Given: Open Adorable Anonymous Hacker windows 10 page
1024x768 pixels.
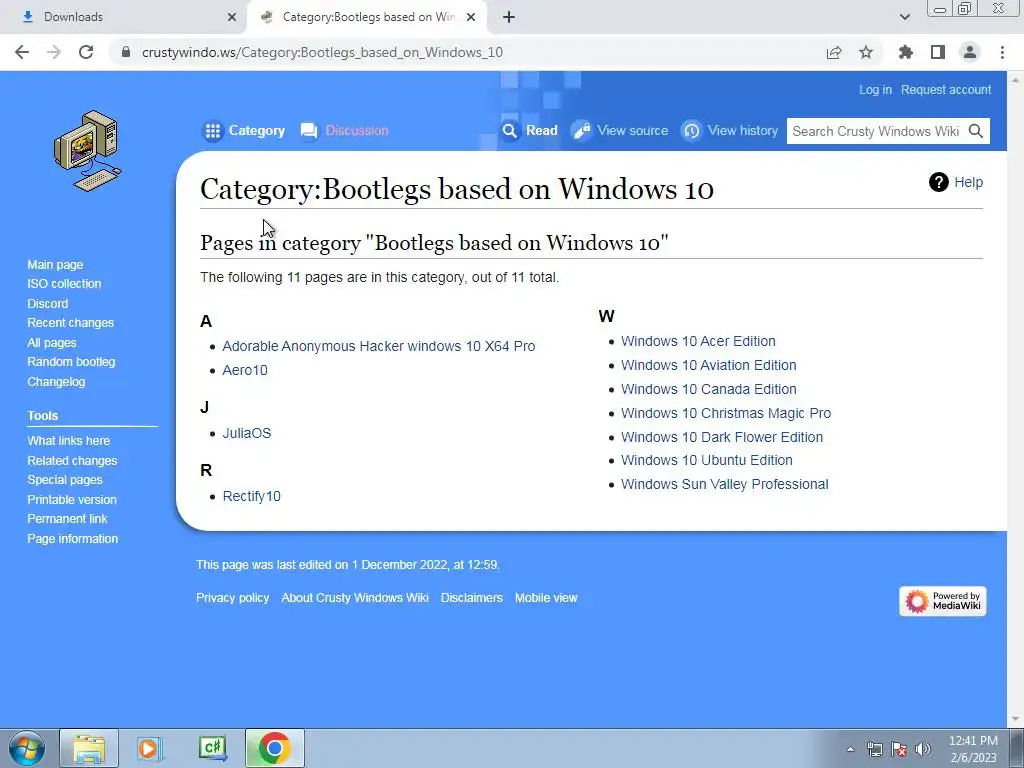Looking at the screenshot, I should click(x=378, y=346).
